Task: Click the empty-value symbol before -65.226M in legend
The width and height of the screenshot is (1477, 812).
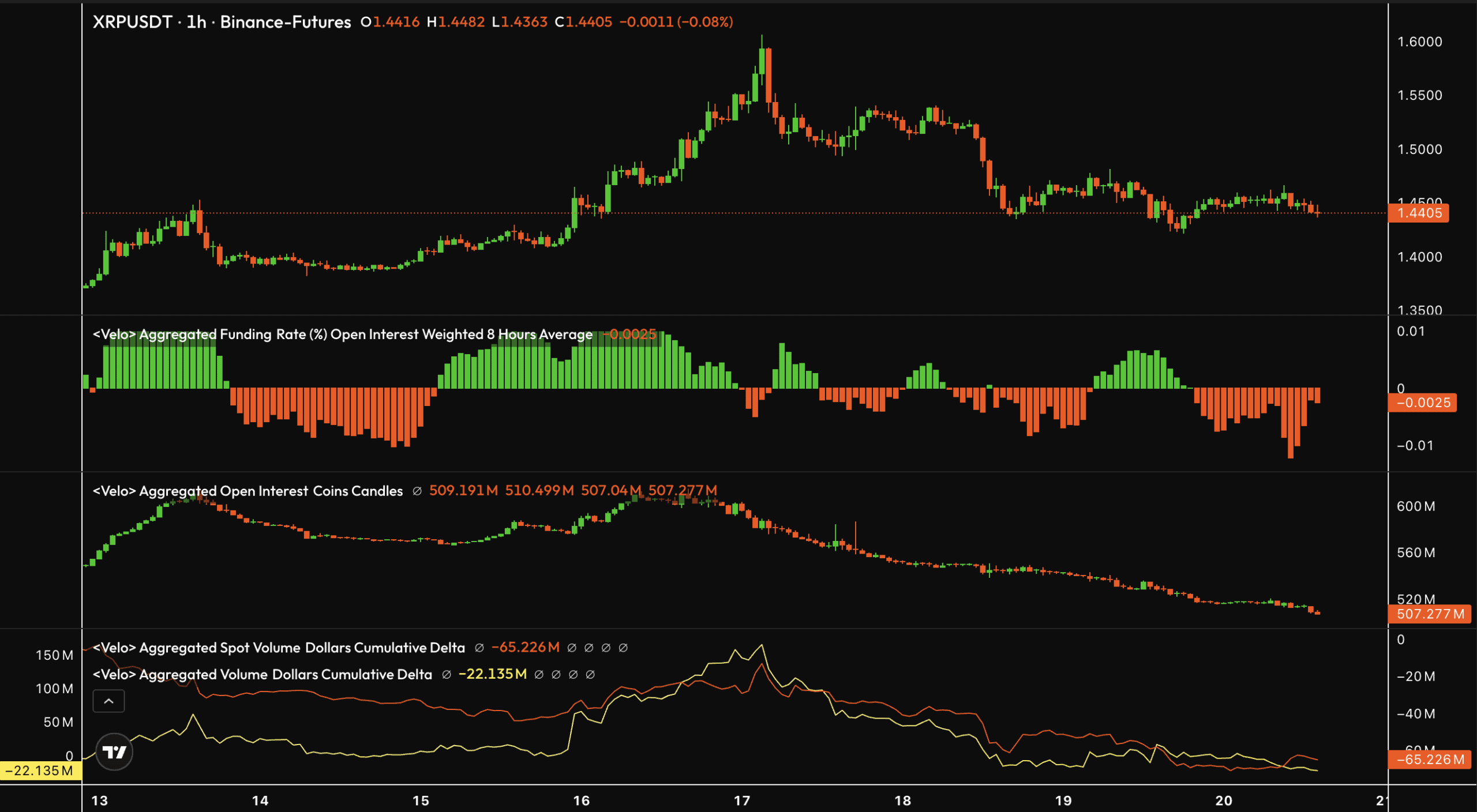Action: (x=479, y=648)
